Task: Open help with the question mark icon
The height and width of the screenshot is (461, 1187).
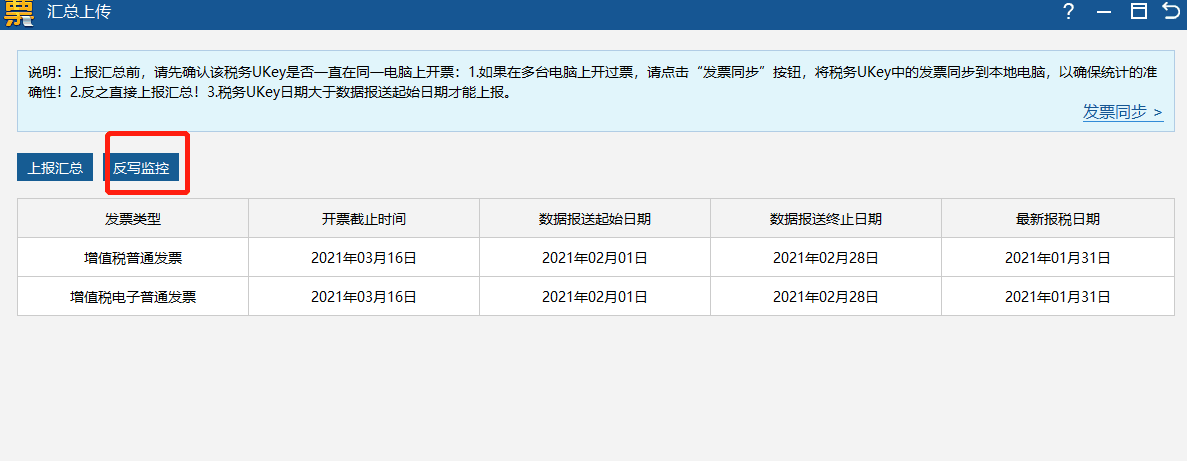Action: [x=1069, y=12]
